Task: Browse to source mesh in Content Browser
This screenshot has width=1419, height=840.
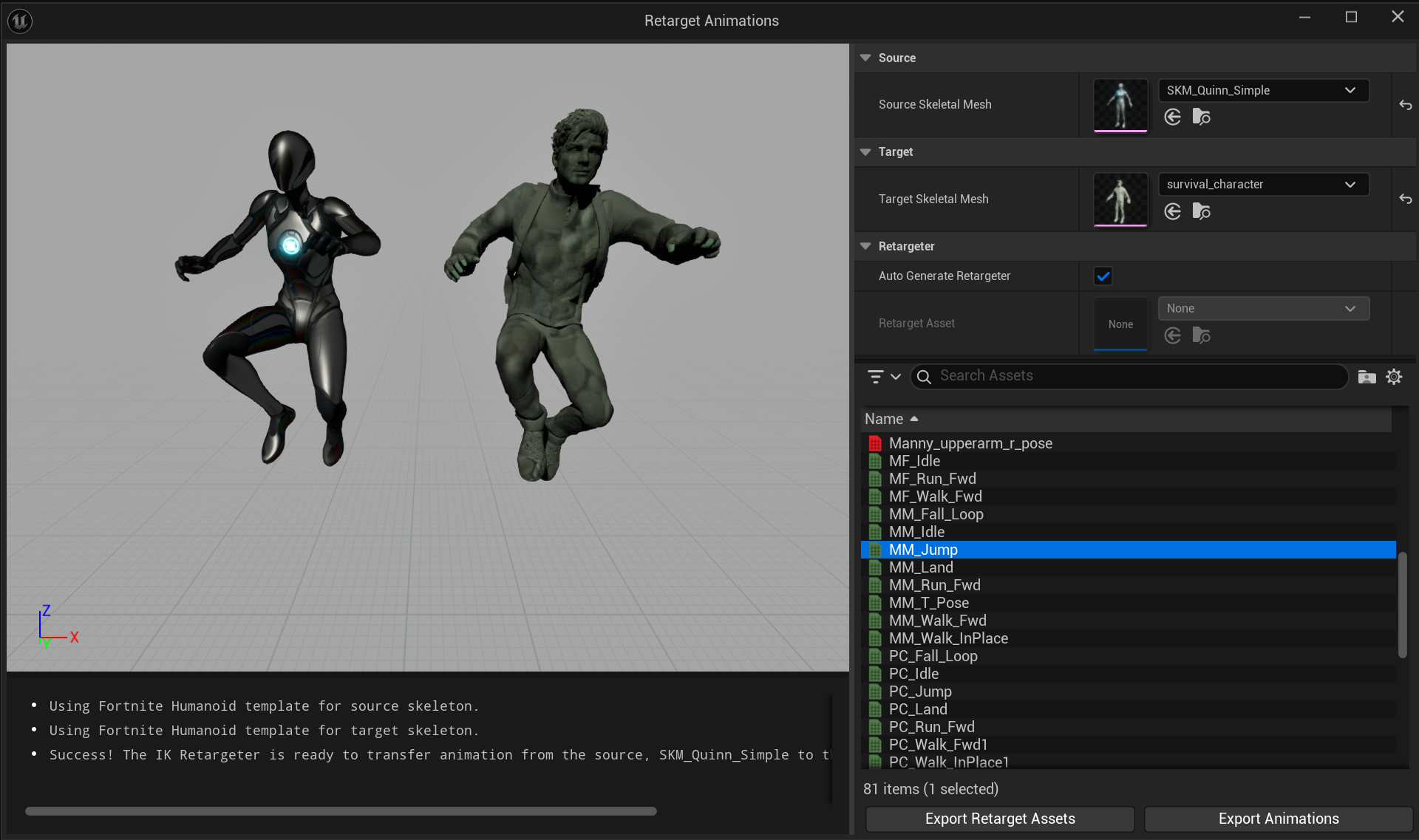Action: click(x=1202, y=117)
